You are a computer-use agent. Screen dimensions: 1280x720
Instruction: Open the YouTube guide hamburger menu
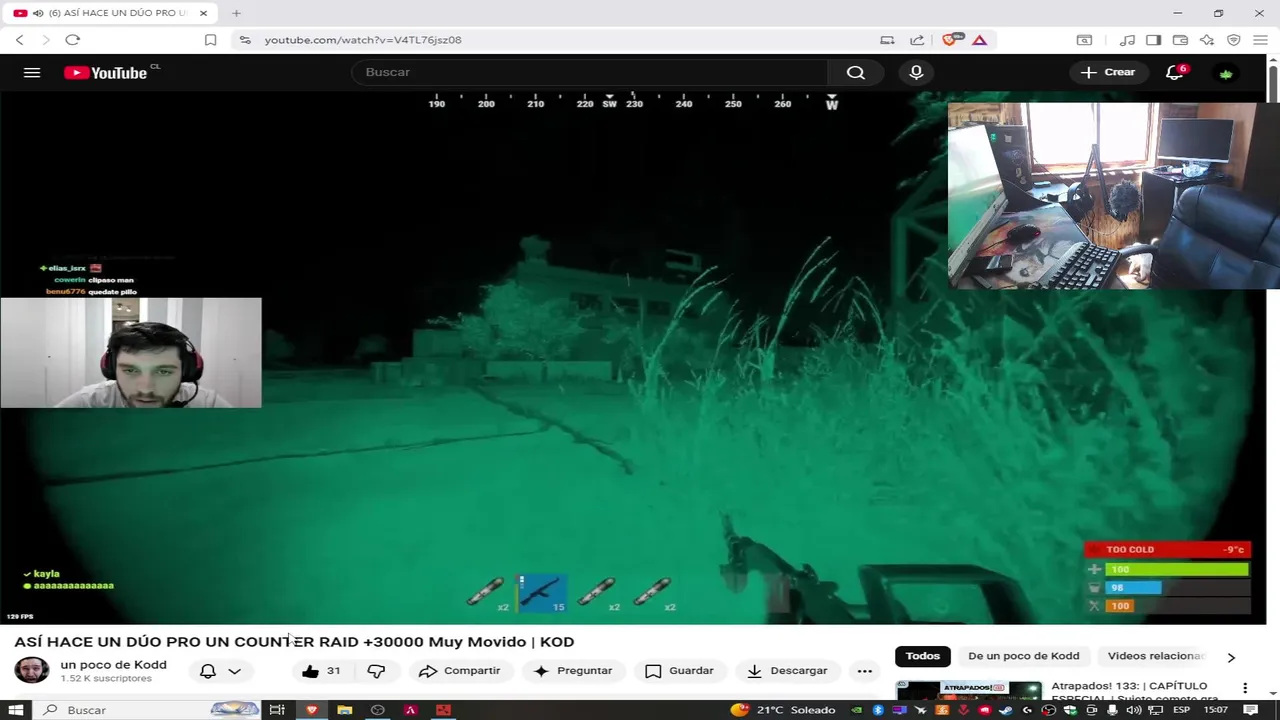point(32,72)
